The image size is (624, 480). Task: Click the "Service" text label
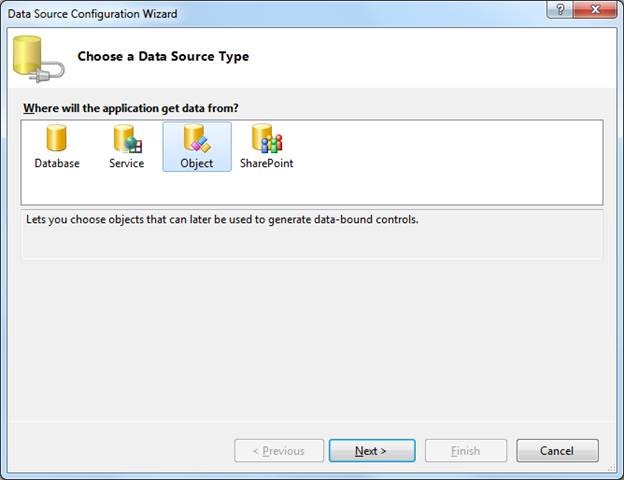pos(127,163)
